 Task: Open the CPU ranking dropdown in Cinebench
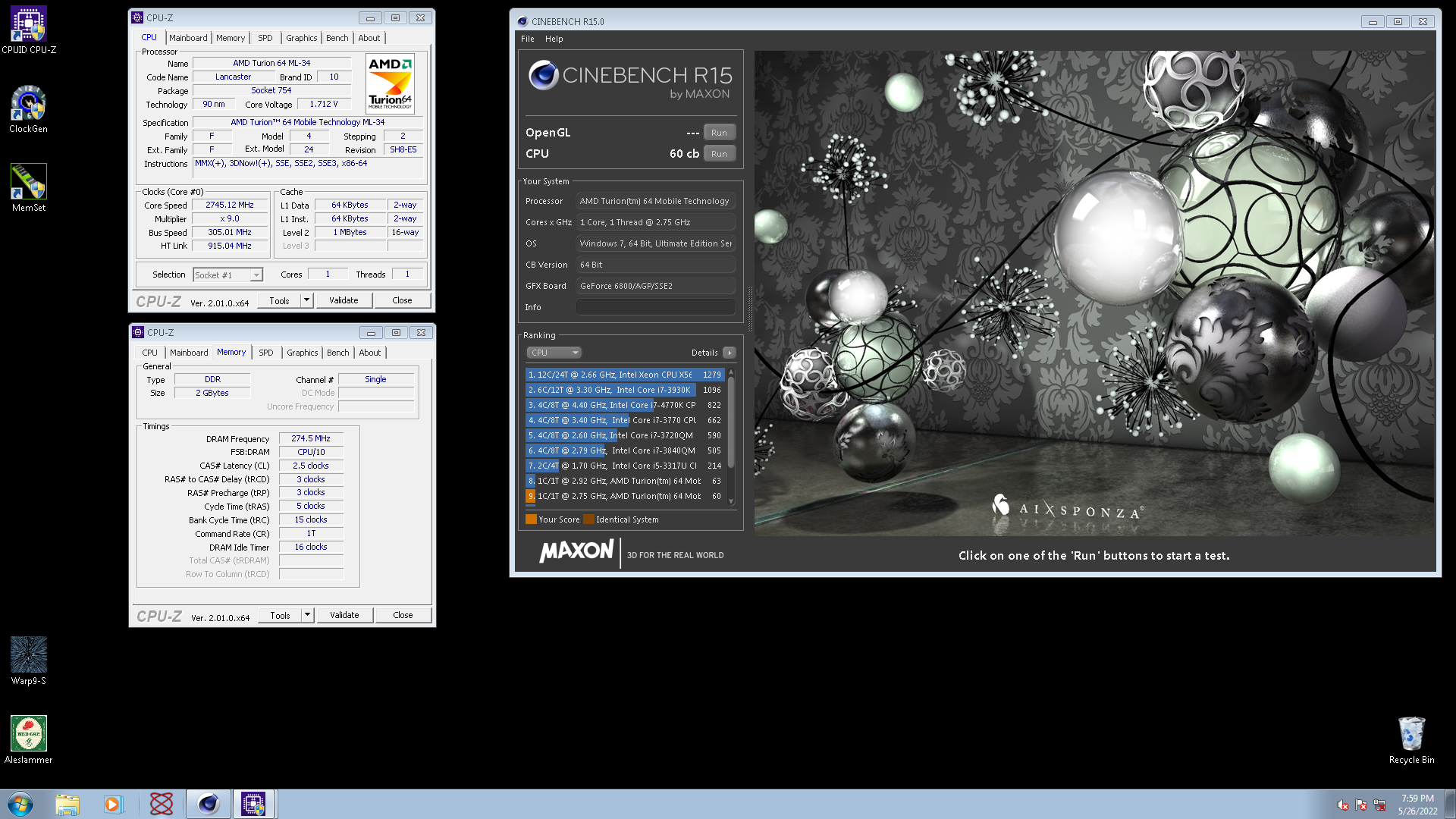click(554, 353)
